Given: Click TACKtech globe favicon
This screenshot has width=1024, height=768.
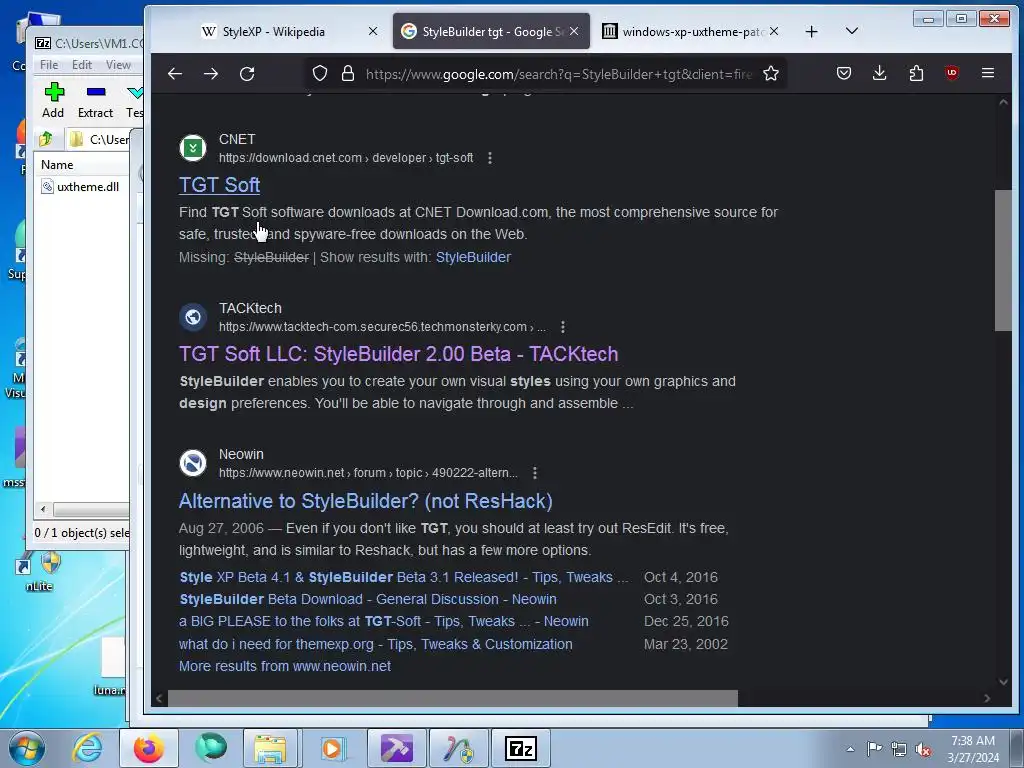Looking at the screenshot, I should point(193,317).
